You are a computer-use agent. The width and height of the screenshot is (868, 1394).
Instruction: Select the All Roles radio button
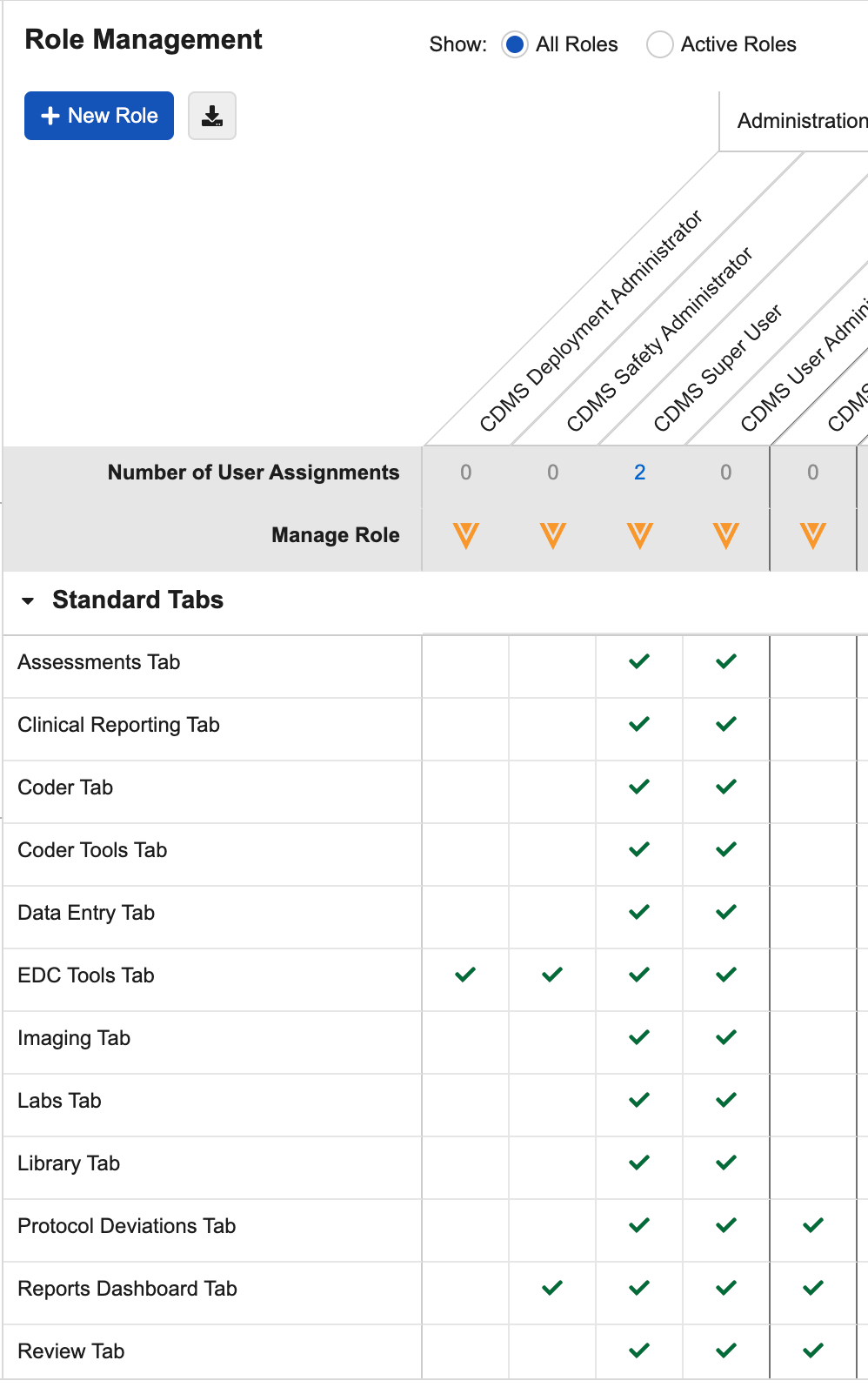point(515,44)
